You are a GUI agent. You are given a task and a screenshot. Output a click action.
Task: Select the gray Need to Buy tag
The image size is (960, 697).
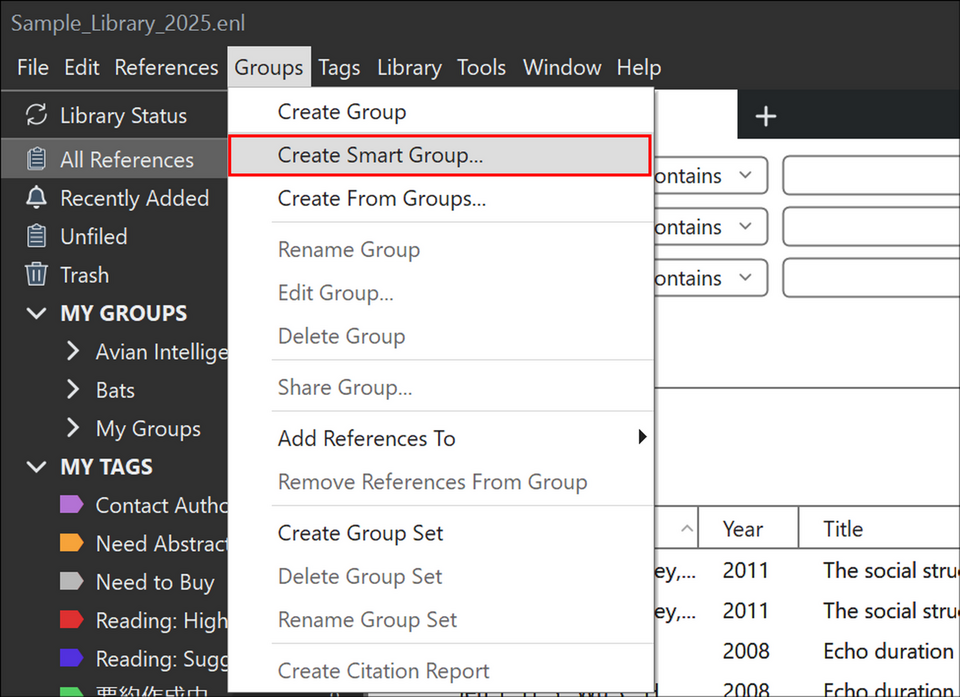point(72,581)
